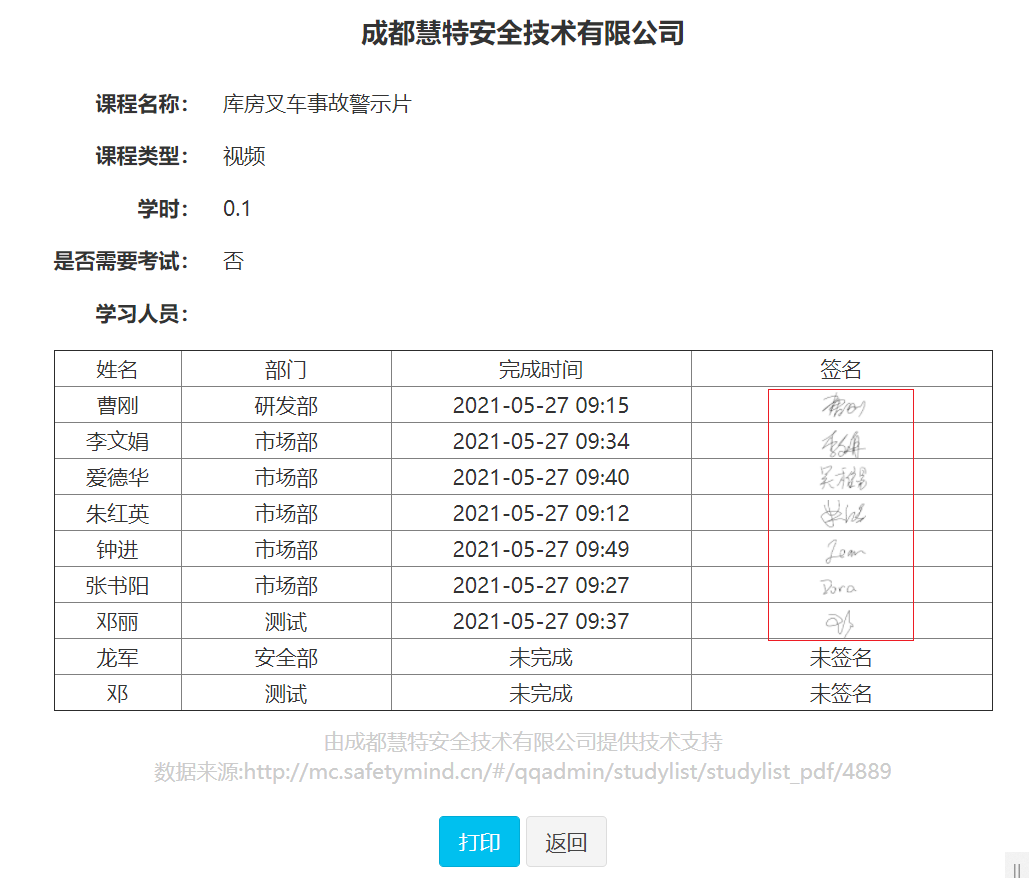This screenshot has width=1029, height=878.
Task: Click the 返回 back button
Action: (566, 841)
